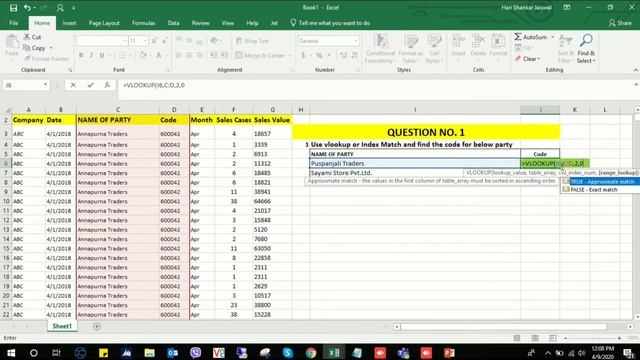Screen dimensions: 640x360
Task: Click the Undo arrow icon
Action: [x=27, y=8]
